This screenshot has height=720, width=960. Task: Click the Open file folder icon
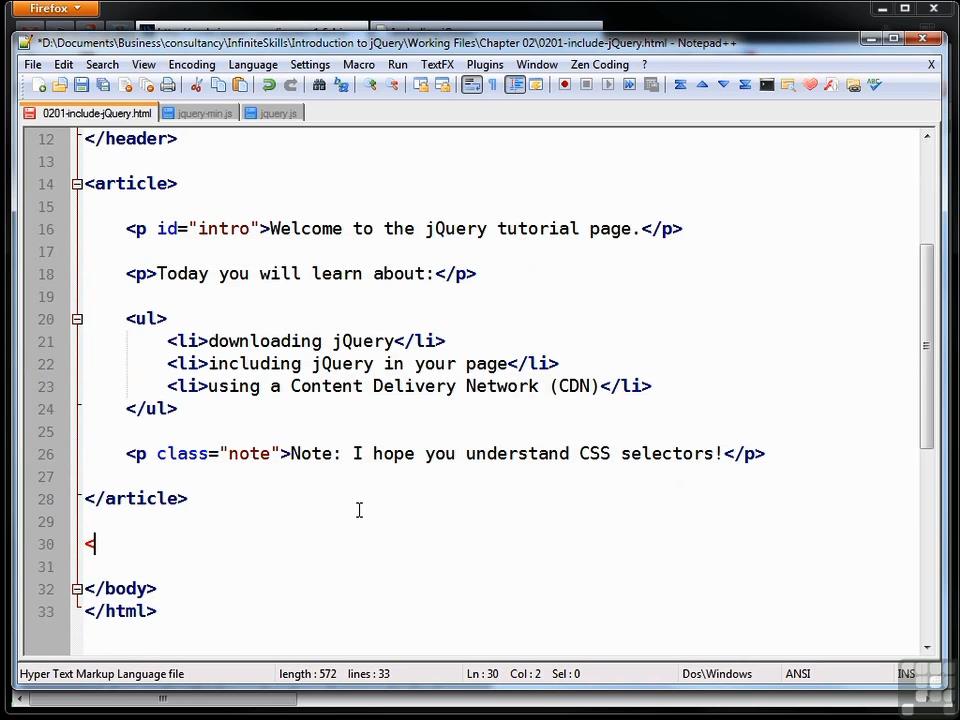[60, 85]
